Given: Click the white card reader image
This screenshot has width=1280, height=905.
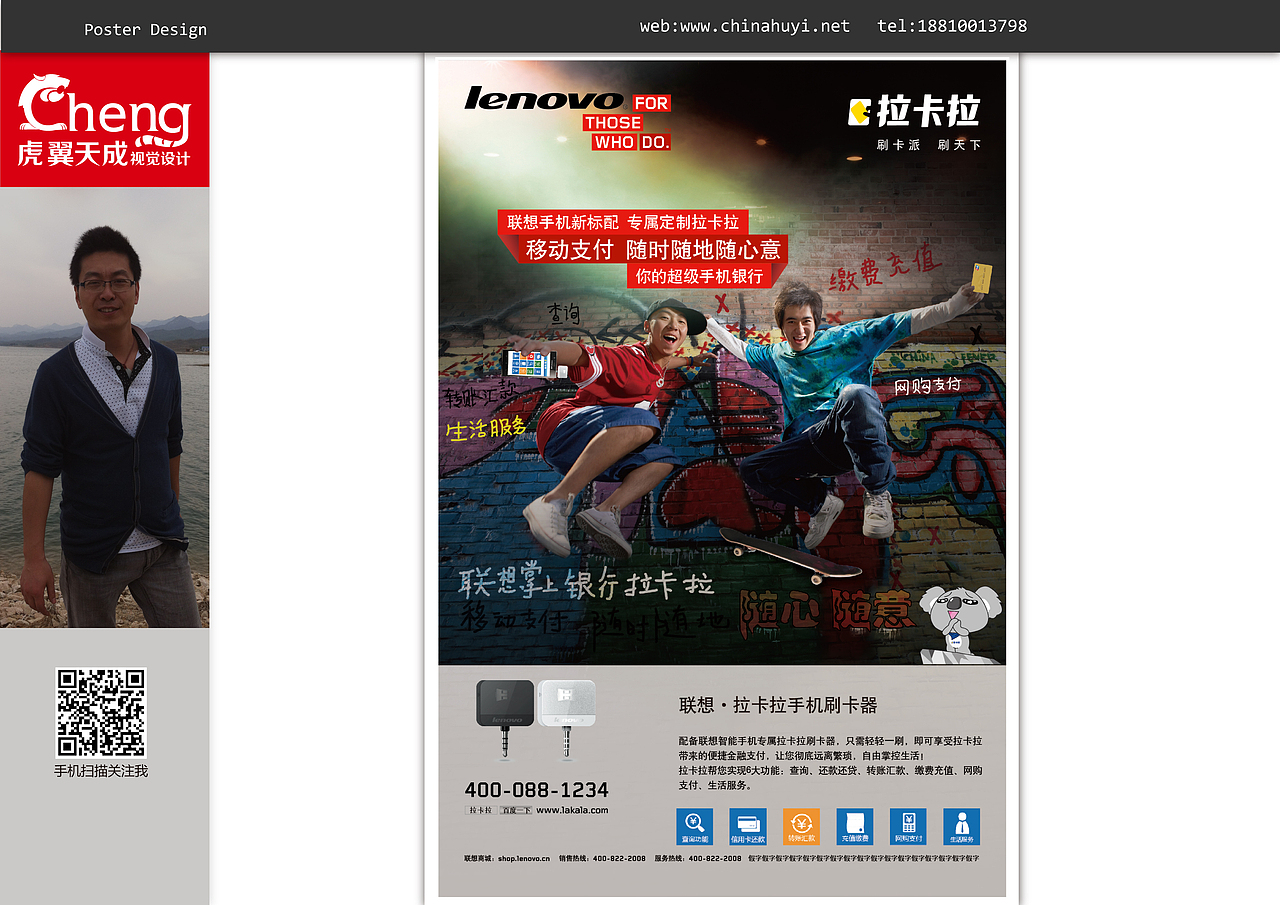Looking at the screenshot, I should (567, 719).
